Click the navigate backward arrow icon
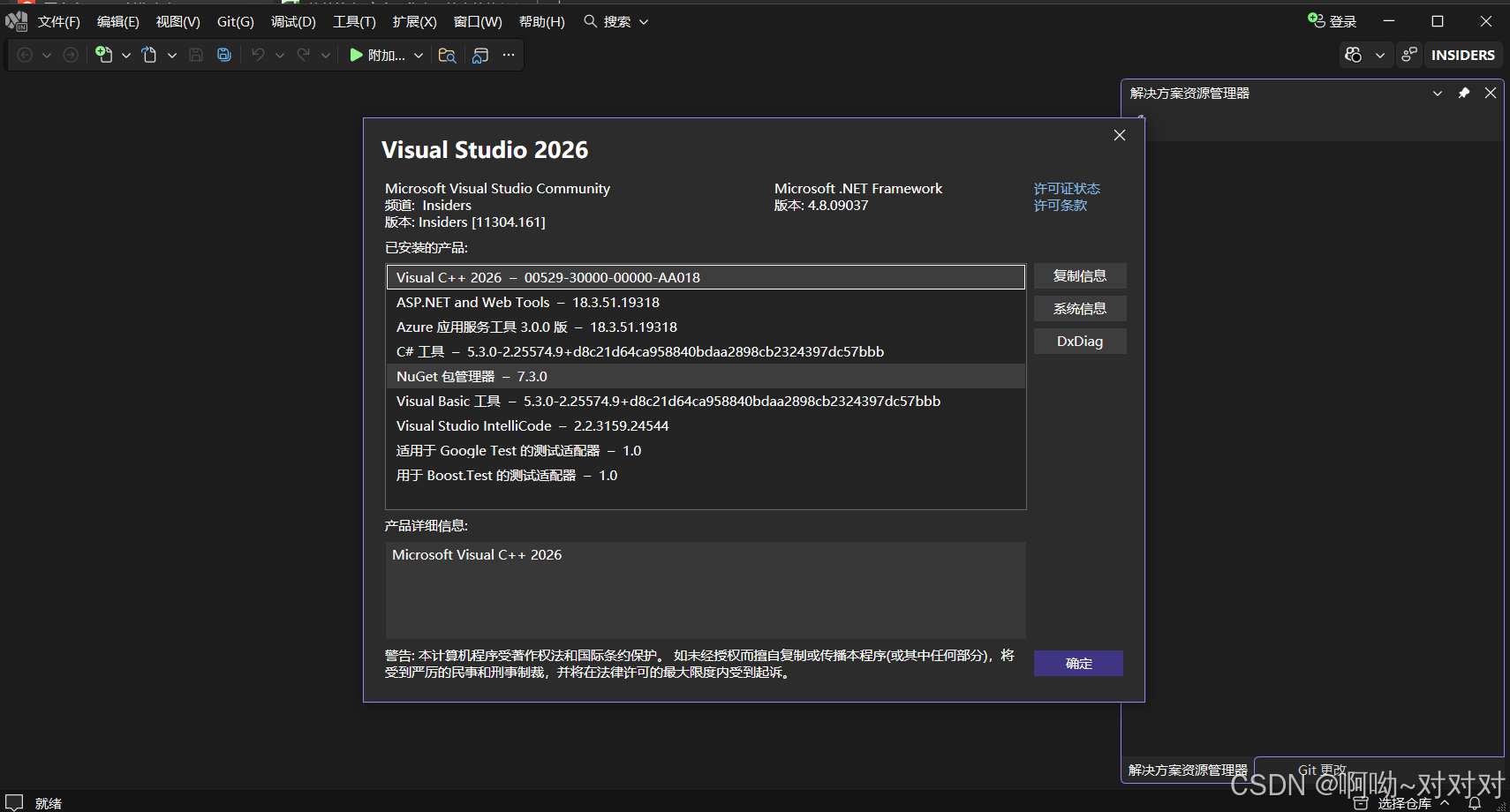1510x812 pixels. [25, 55]
